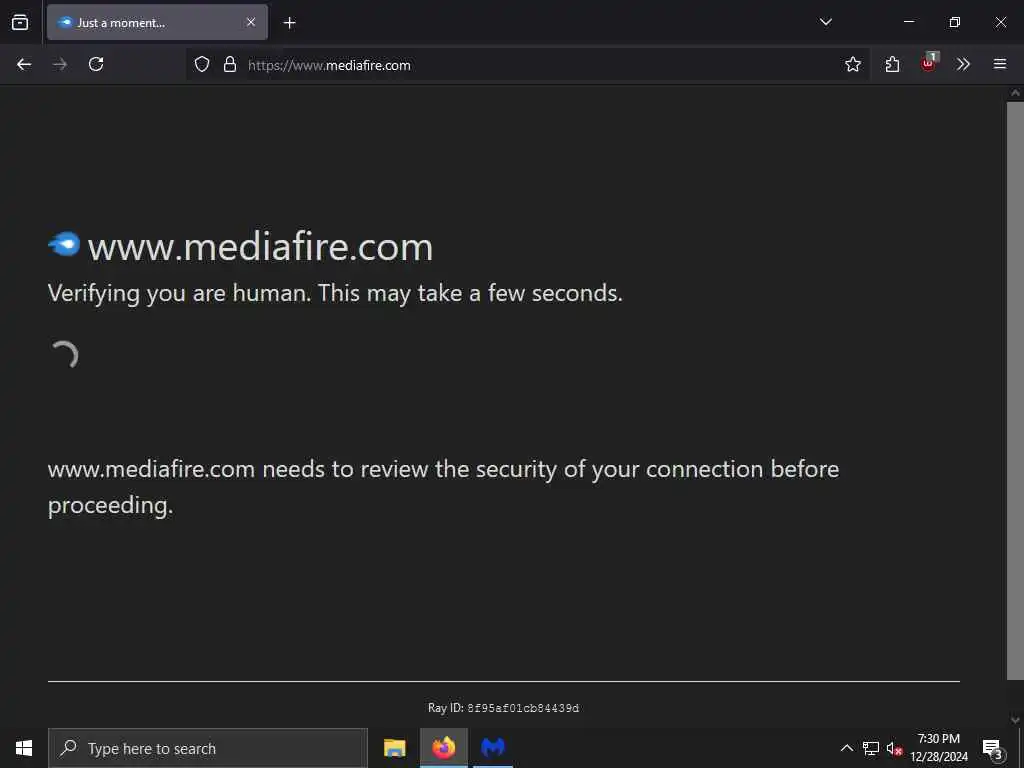This screenshot has height=768, width=1024.
Task: Show hidden system tray icons
Action: coord(846,748)
